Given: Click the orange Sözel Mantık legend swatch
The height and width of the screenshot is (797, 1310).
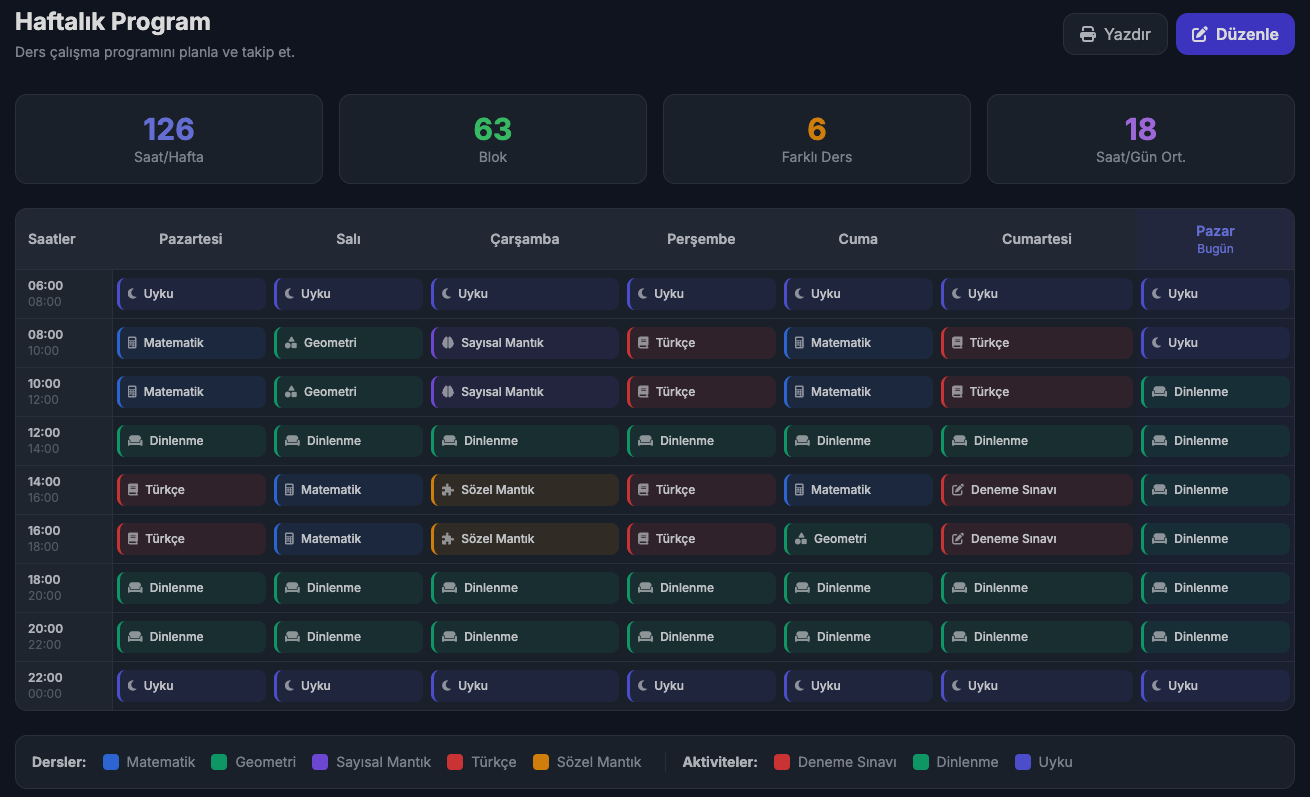Looking at the screenshot, I should point(541,762).
